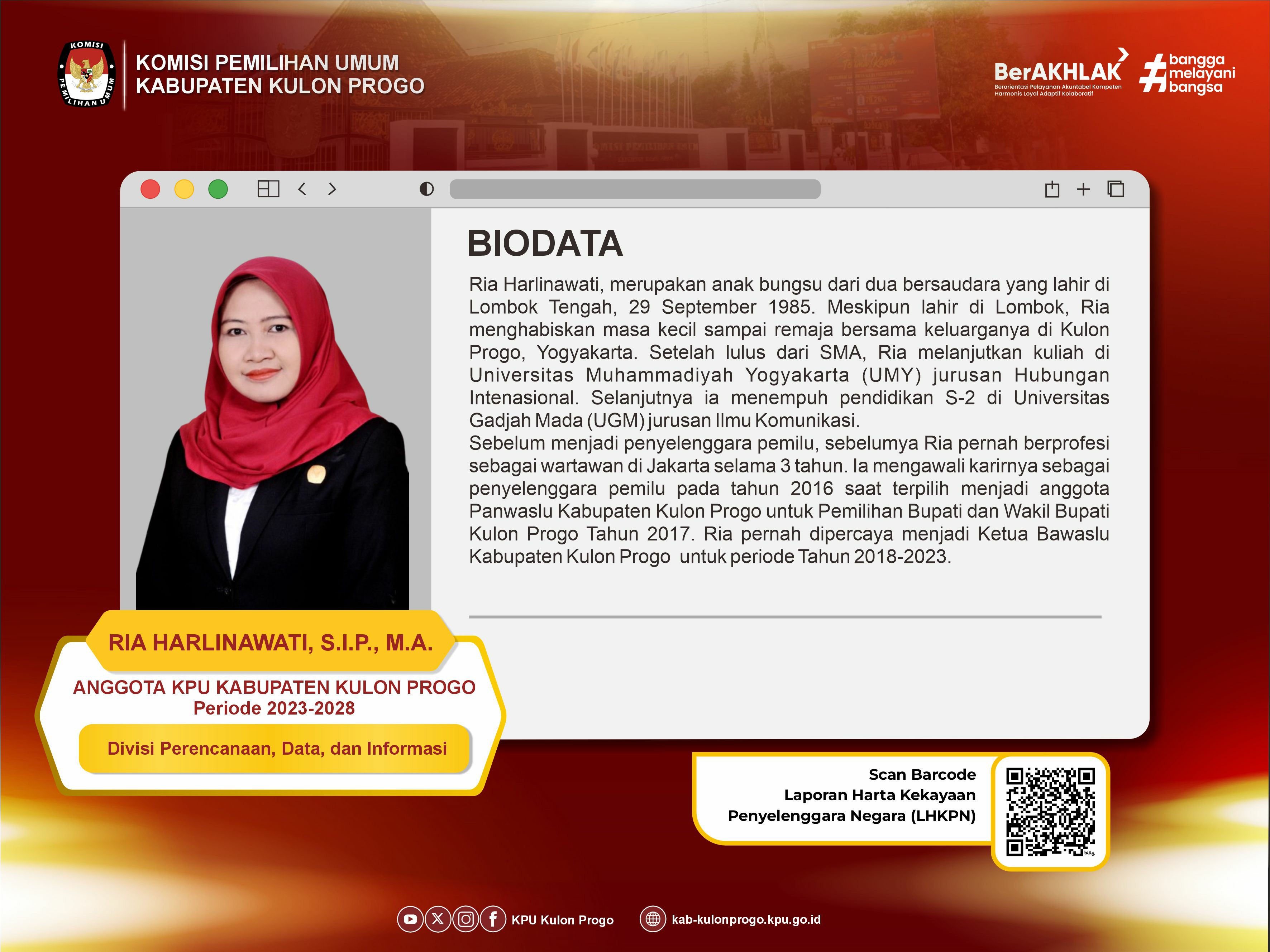The height and width of the screenshot is (952, 1270).
Task: Click the back chevron arrow
Action: tap(302, 189)
